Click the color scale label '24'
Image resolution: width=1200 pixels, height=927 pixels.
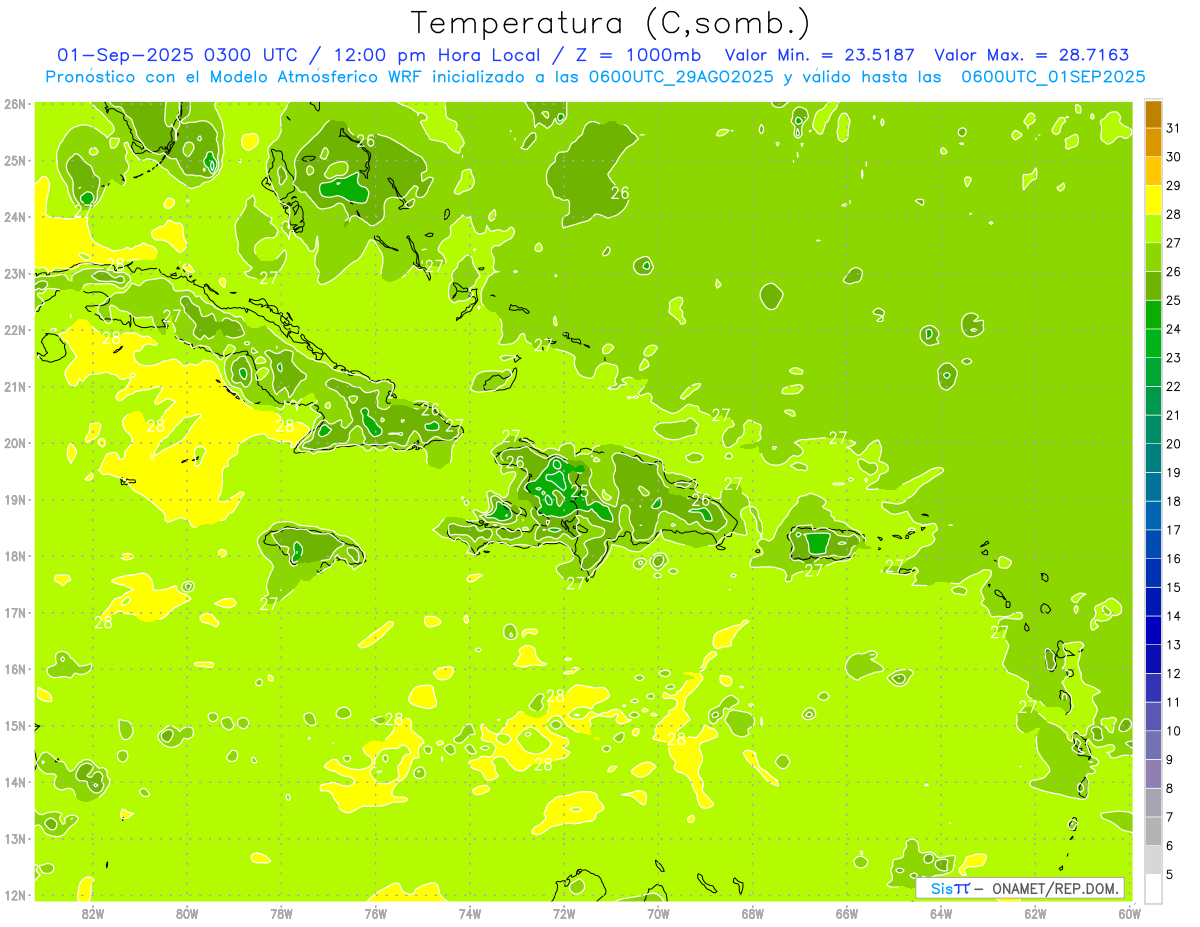(1173, 329)
